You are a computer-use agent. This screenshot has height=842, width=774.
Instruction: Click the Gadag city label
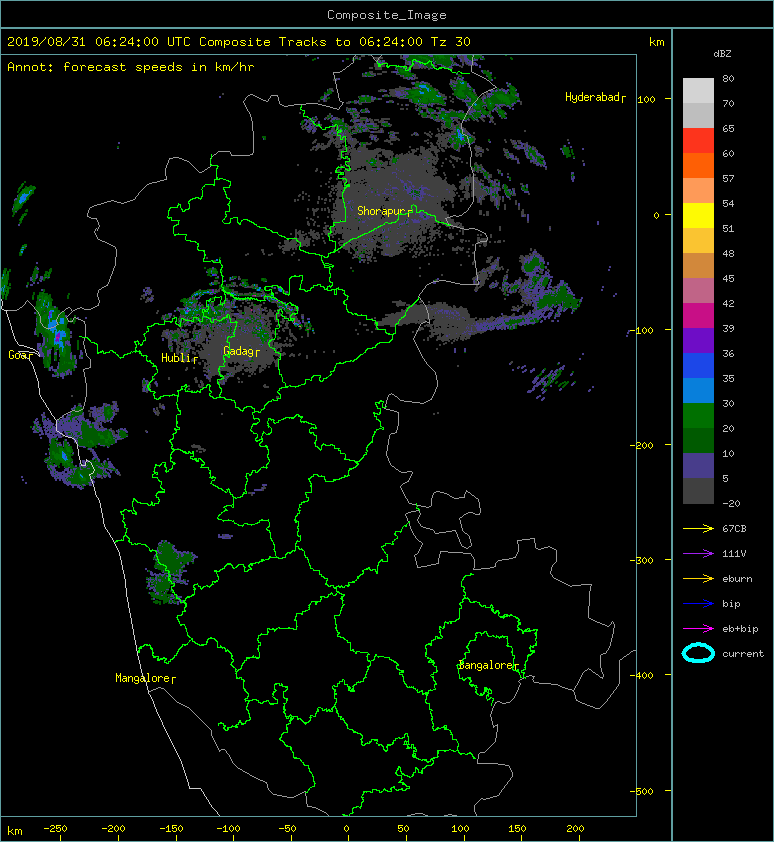click(x=239, y=351)
